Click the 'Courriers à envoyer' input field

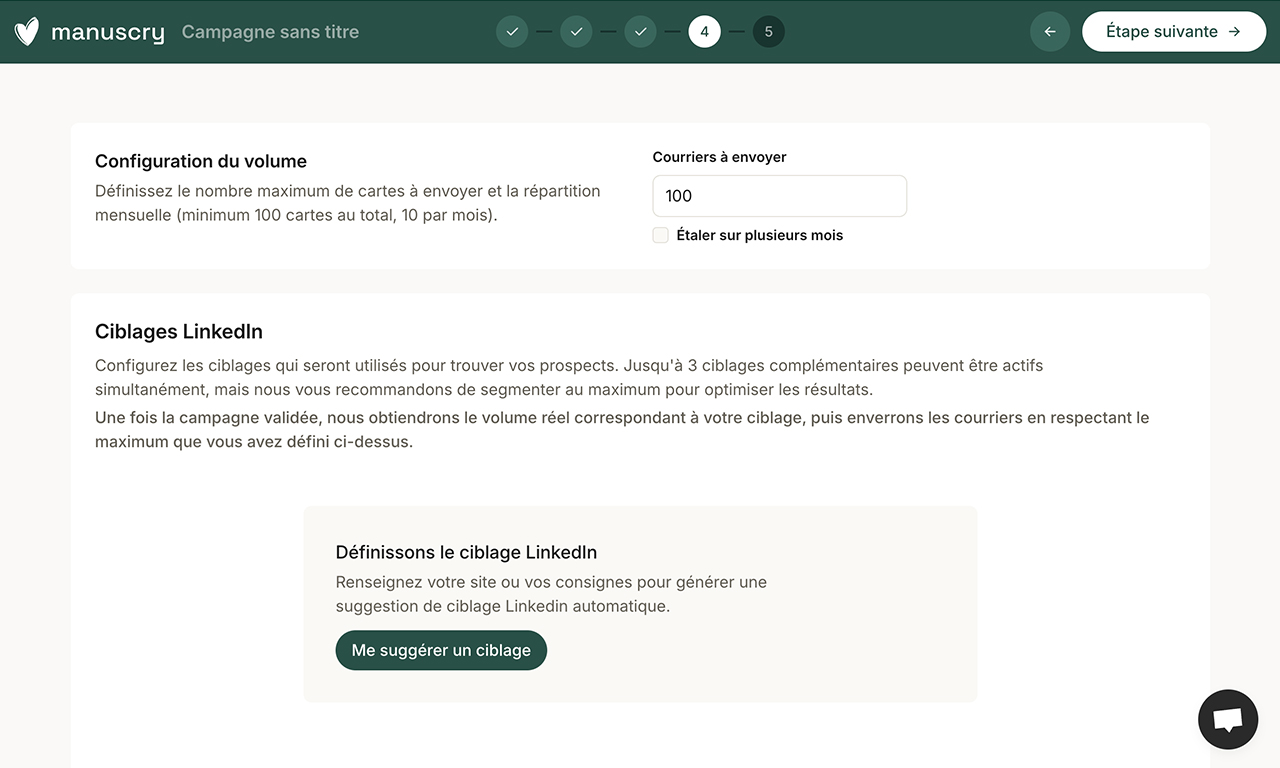click(779, 196)
